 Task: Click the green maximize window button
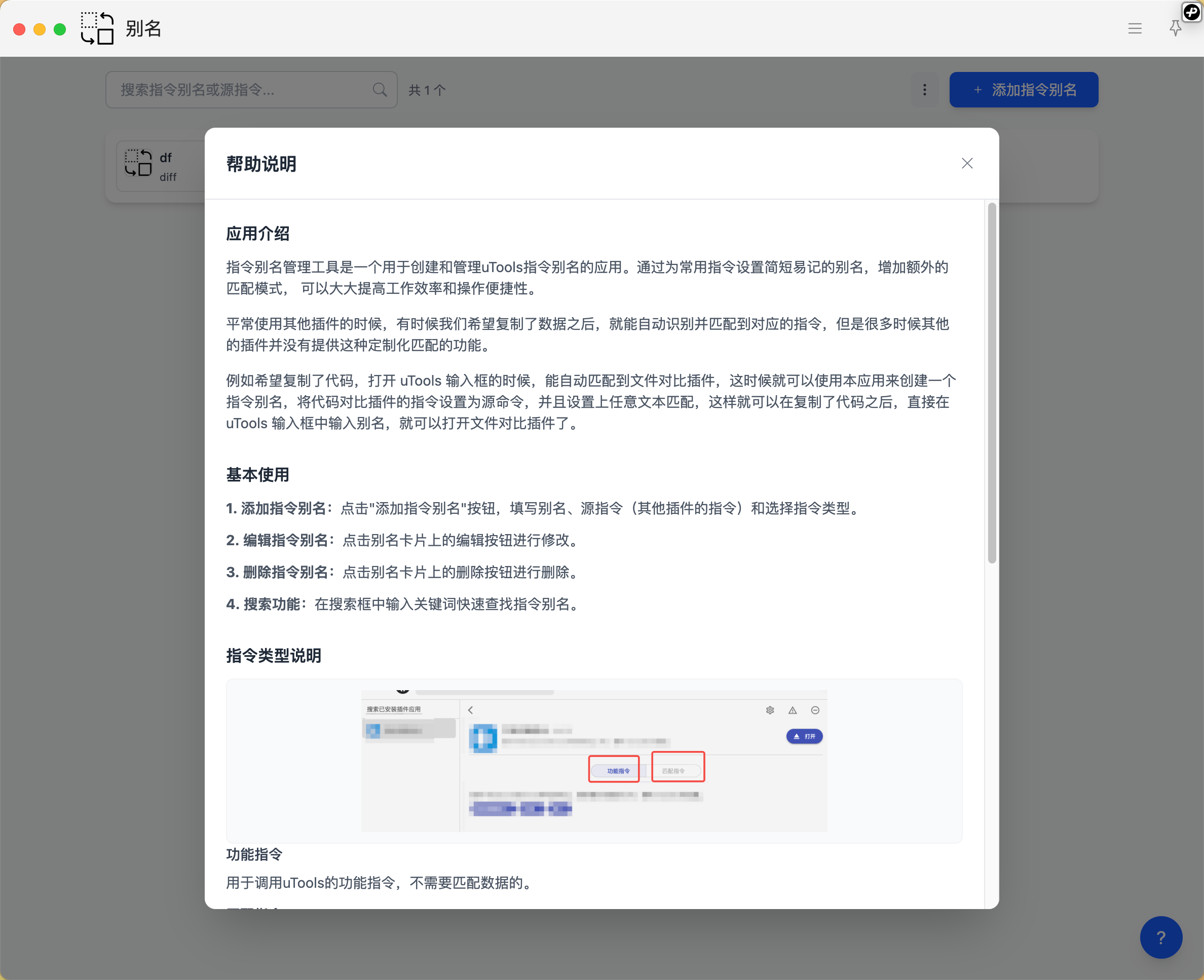pyautogui.click(x=60, y=29)
